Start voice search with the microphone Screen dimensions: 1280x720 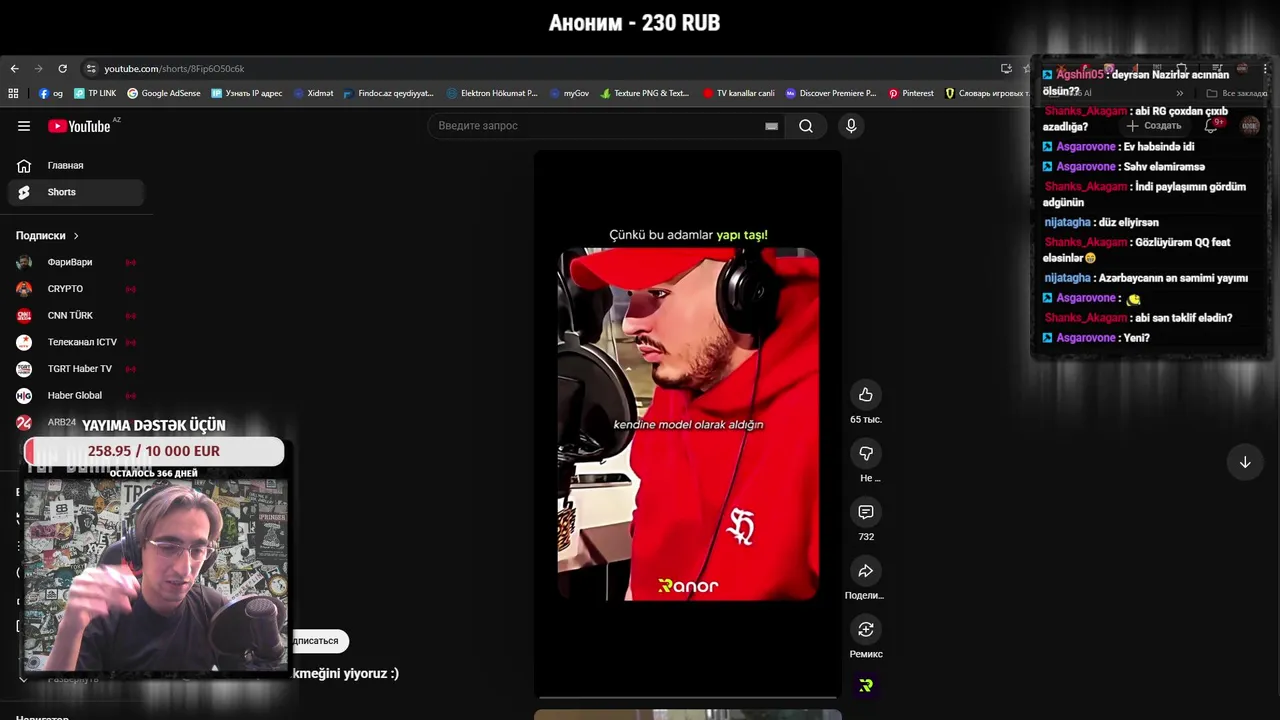pyautogui.click(x=851, y=126)
